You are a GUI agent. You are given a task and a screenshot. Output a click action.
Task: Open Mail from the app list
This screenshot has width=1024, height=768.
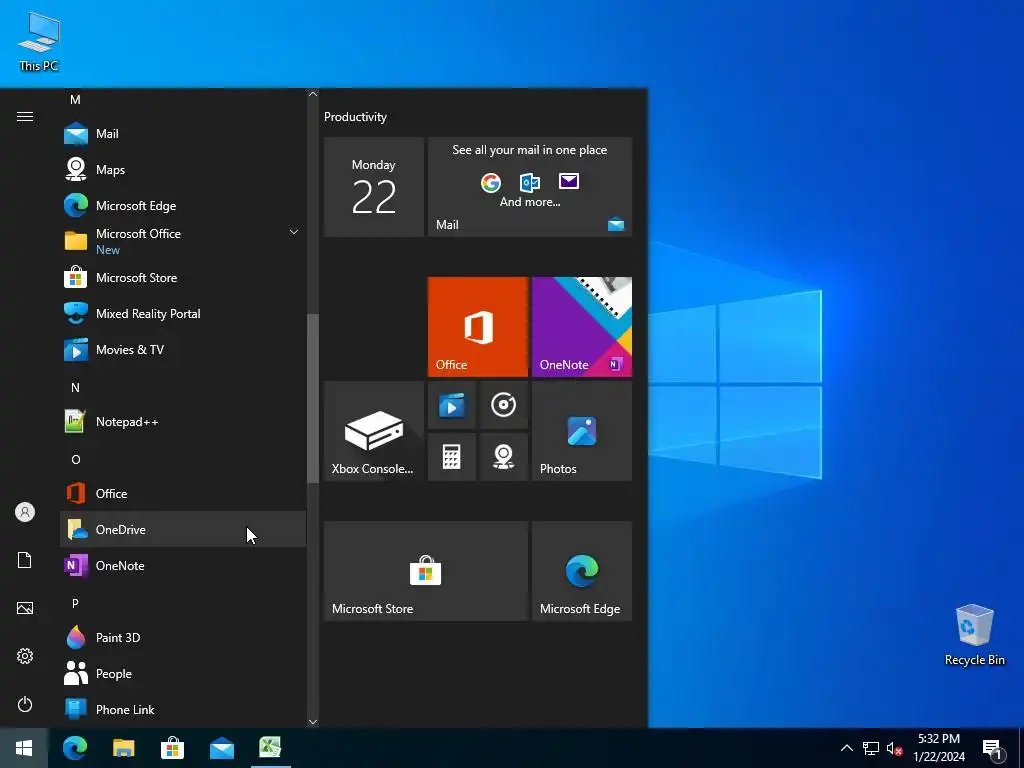click(x=183, y=134)
